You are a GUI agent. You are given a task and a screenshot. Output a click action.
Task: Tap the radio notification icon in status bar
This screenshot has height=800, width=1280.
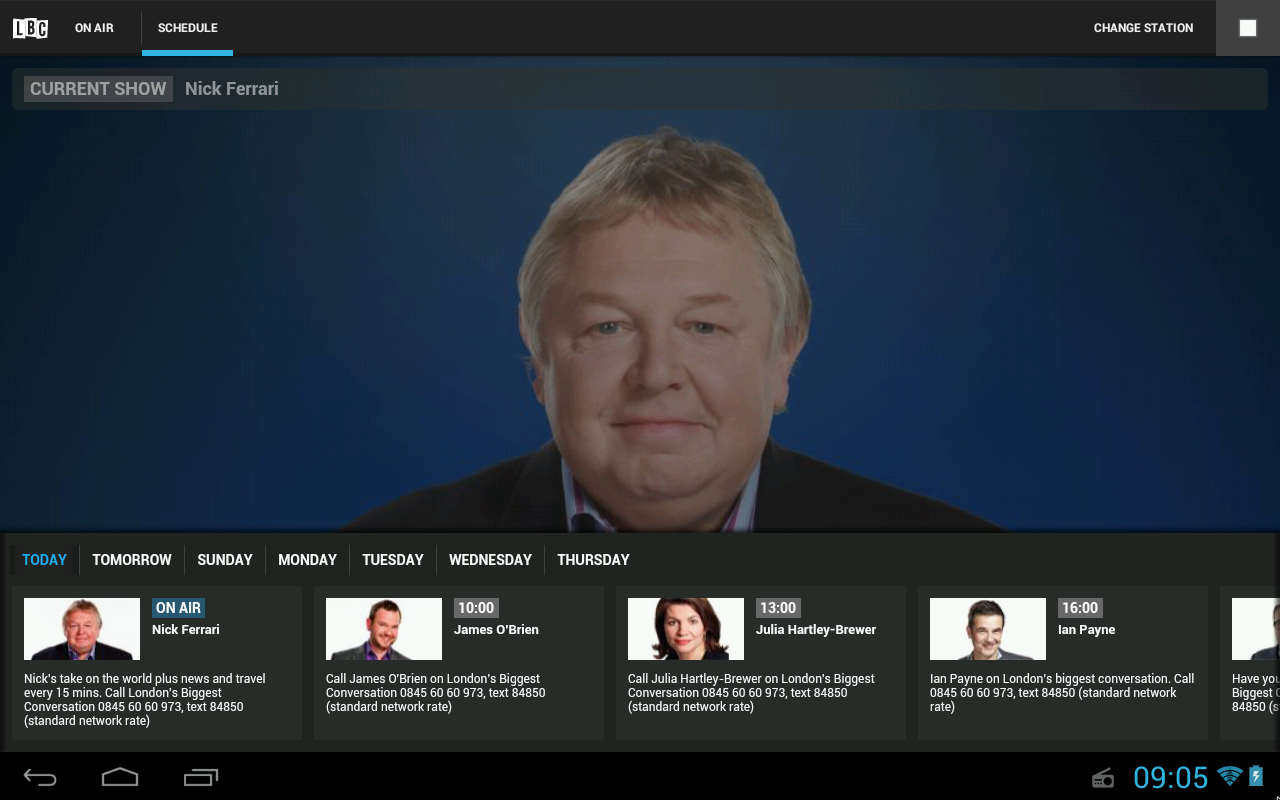(x=1102, y=777)
